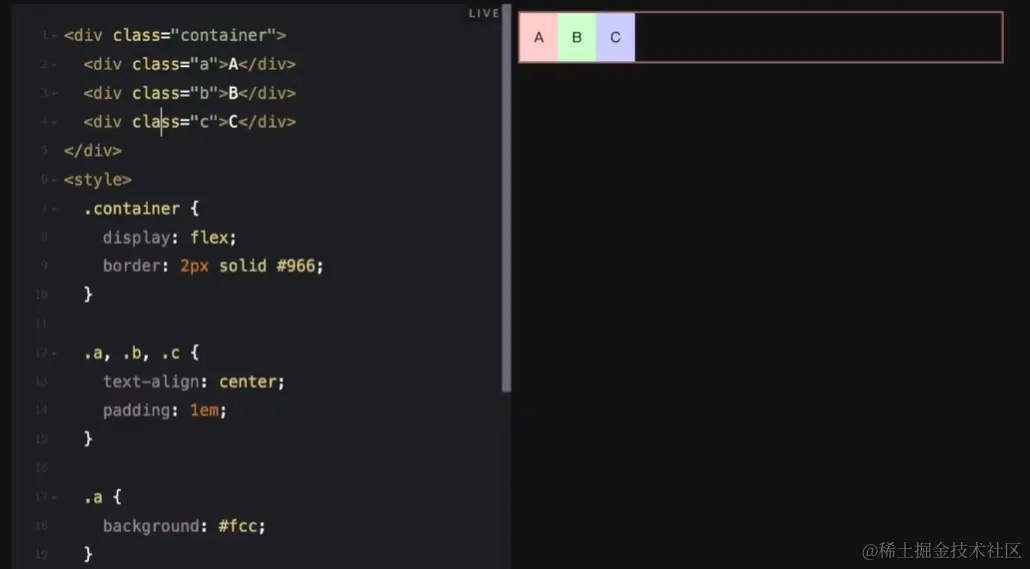Click the code line <div class="a">A</div>
This screenshot has width=1030, height=569.
tap(189, 64)
